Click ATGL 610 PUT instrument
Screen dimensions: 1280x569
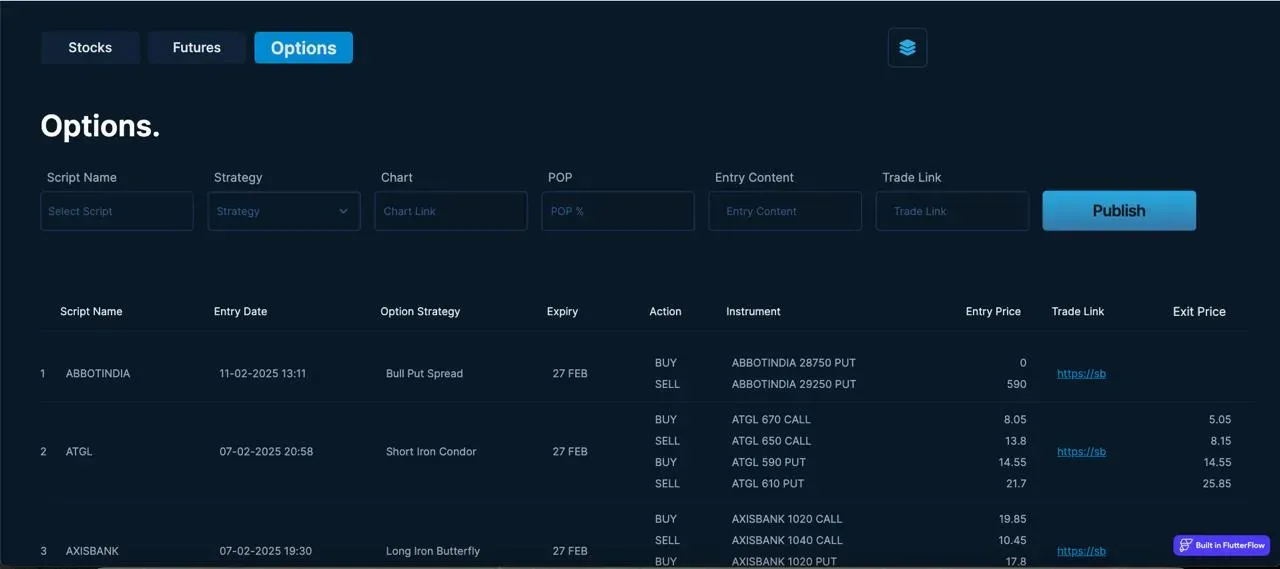768,483
